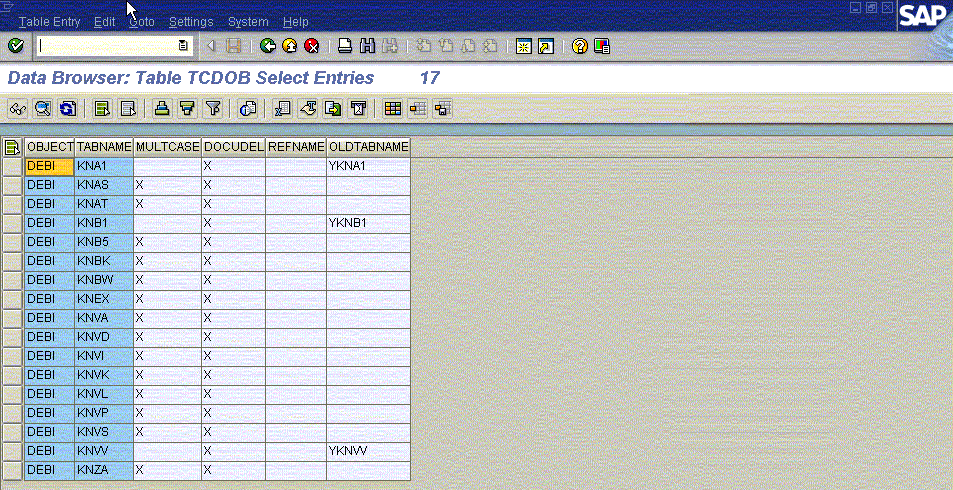This screenshot has width=953, height=490.
Task: Click the green Enter checkmark icon
Action: point(15,46)
